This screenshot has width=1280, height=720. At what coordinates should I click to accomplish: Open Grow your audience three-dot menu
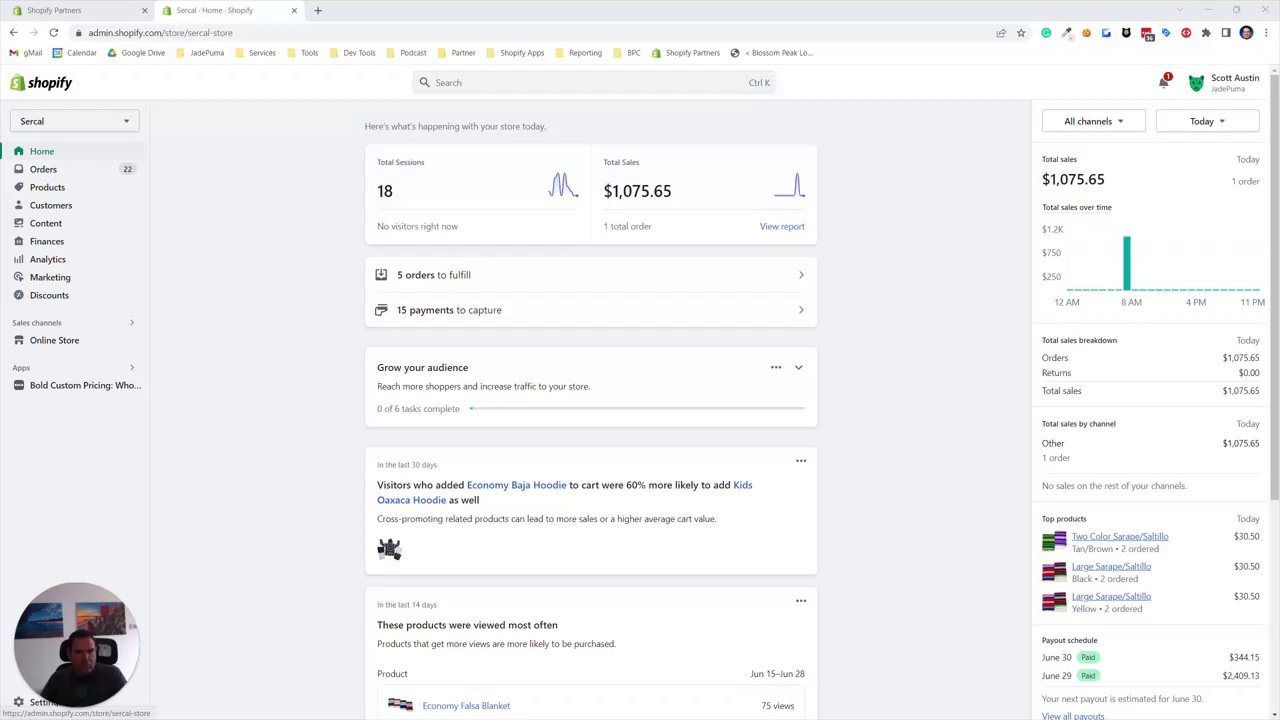click(776, 367)
